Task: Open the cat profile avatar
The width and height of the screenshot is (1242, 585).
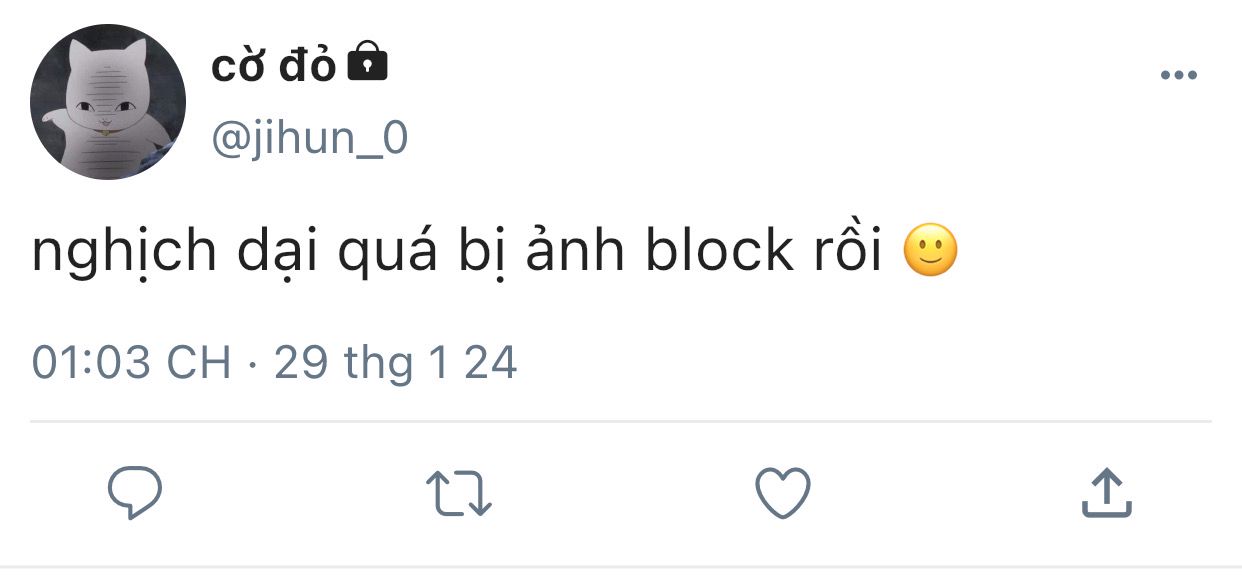Action: (x=108, y=102)
